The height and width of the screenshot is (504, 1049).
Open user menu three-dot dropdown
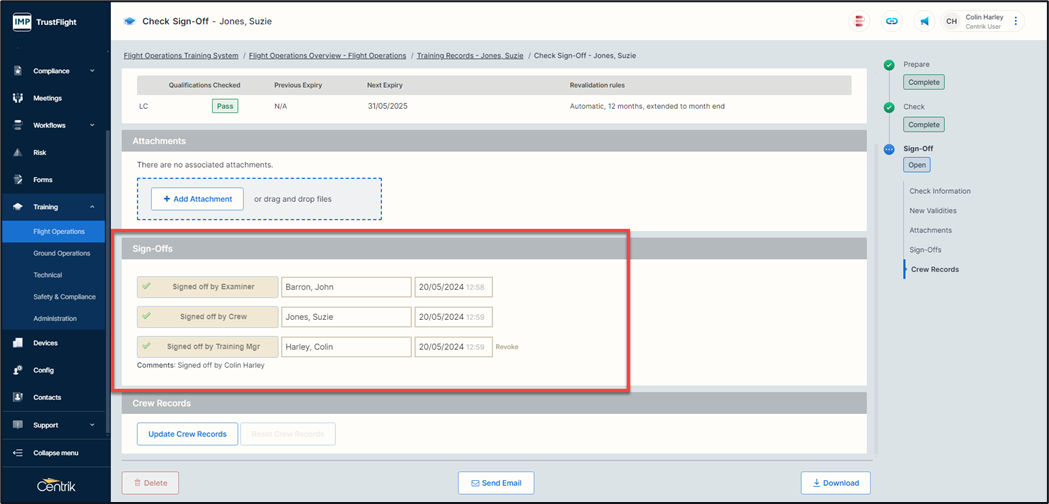click(1015, 21)
